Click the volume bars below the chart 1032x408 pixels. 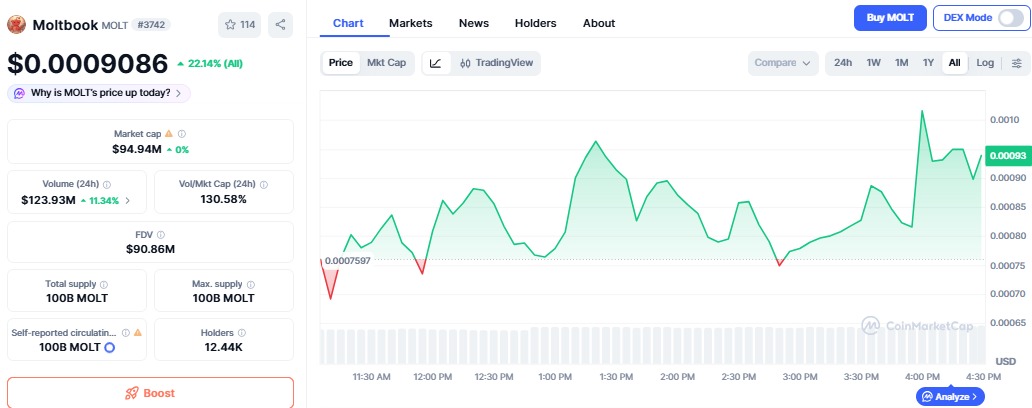pyautogui.click(x=650, y=345)
